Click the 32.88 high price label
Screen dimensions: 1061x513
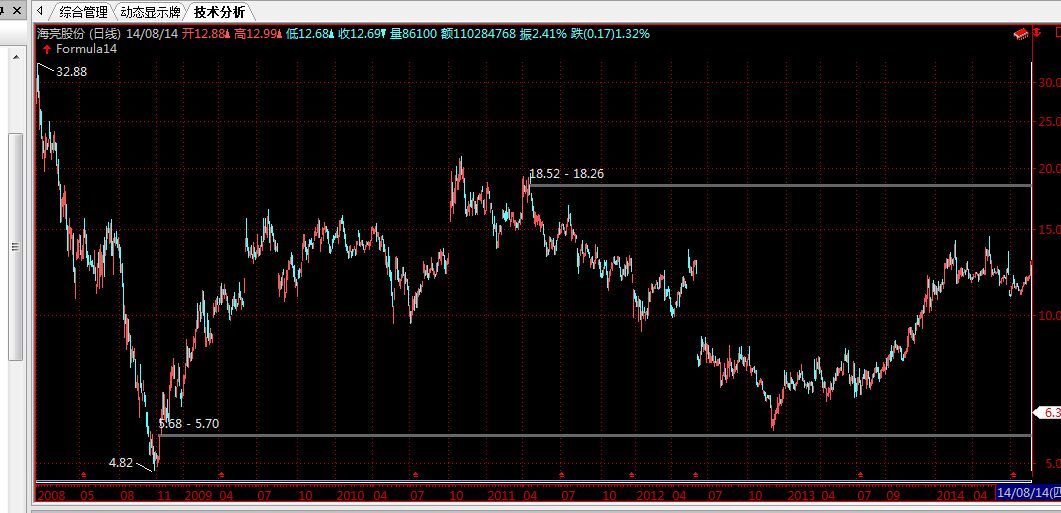pos(72,71)
